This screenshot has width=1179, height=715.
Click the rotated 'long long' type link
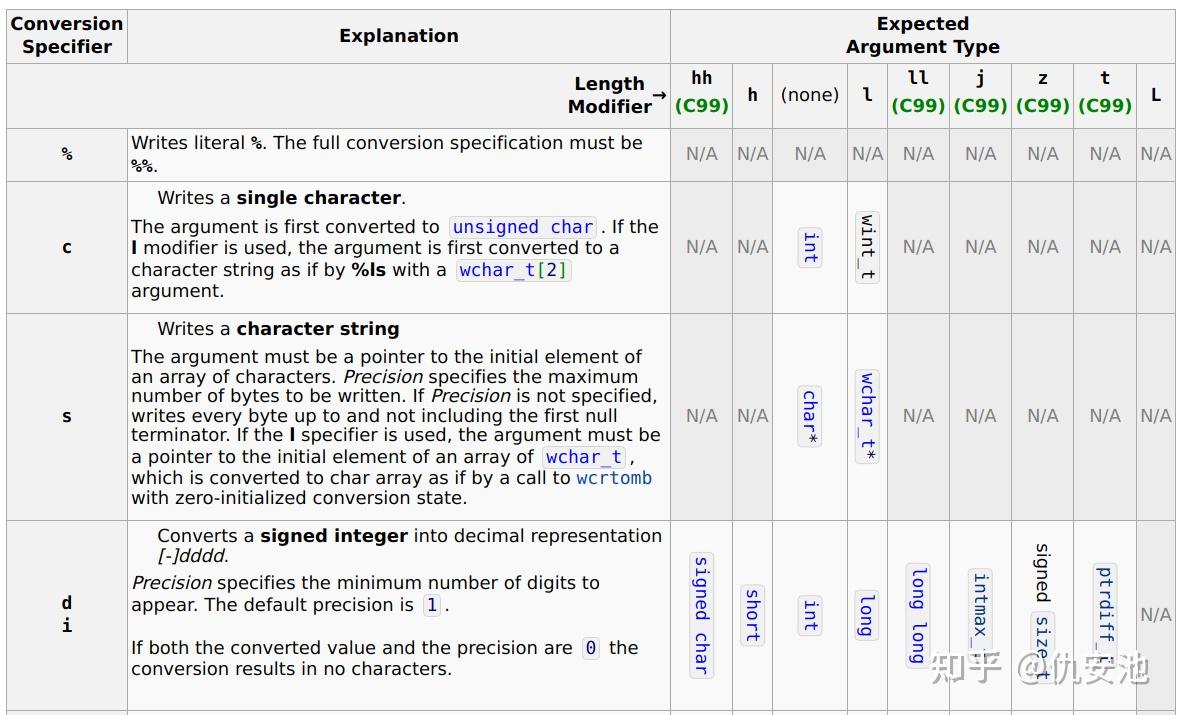(918, 615)
